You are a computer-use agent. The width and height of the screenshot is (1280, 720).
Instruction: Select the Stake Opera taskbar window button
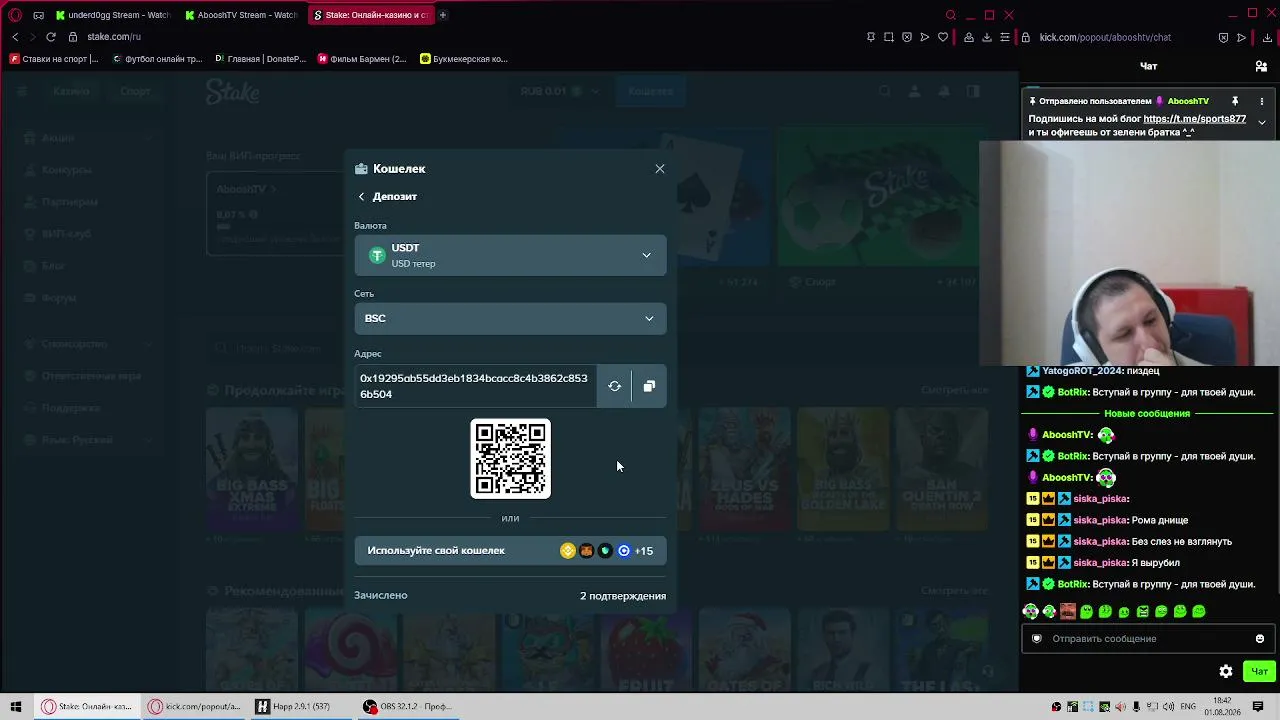point(87,707)
